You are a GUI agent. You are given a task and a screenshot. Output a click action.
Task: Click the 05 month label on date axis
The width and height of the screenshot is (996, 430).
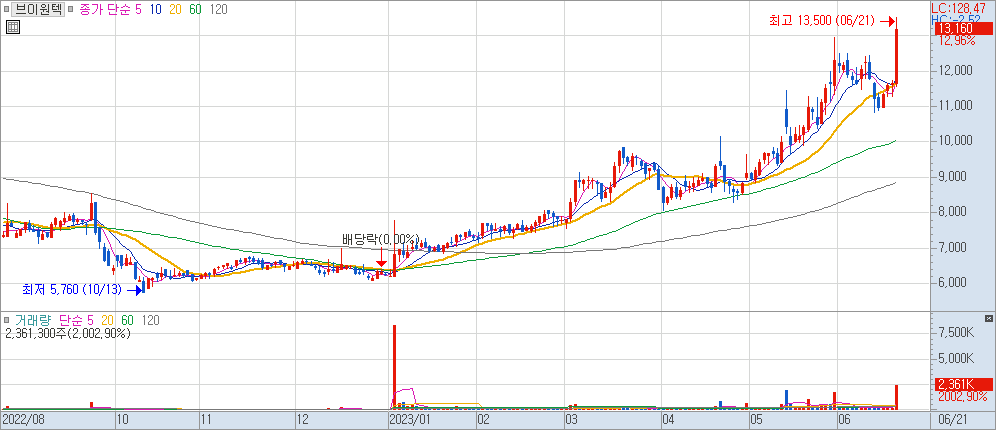pyautogui.click(x=755, y=420)
